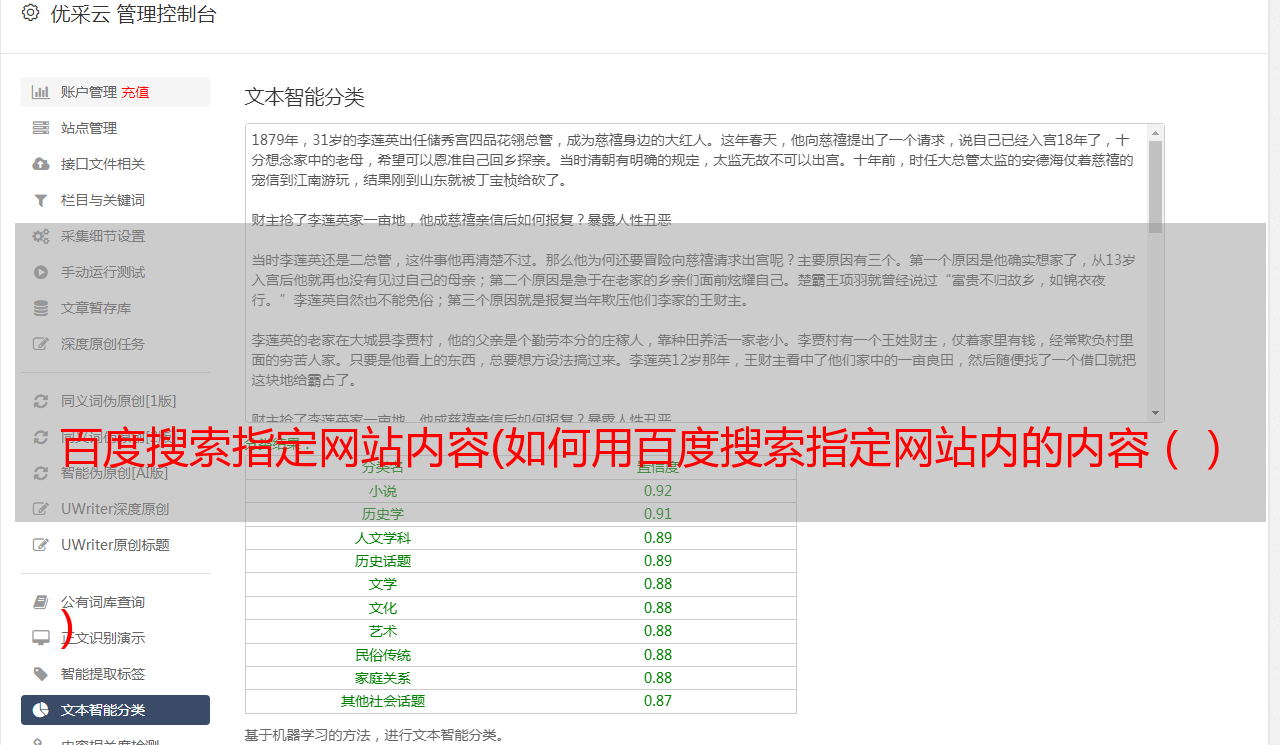The height and width of the screenshot is (745, 1280).
Task: Click the 历史学 category cell
Action: tap(383, 514)
